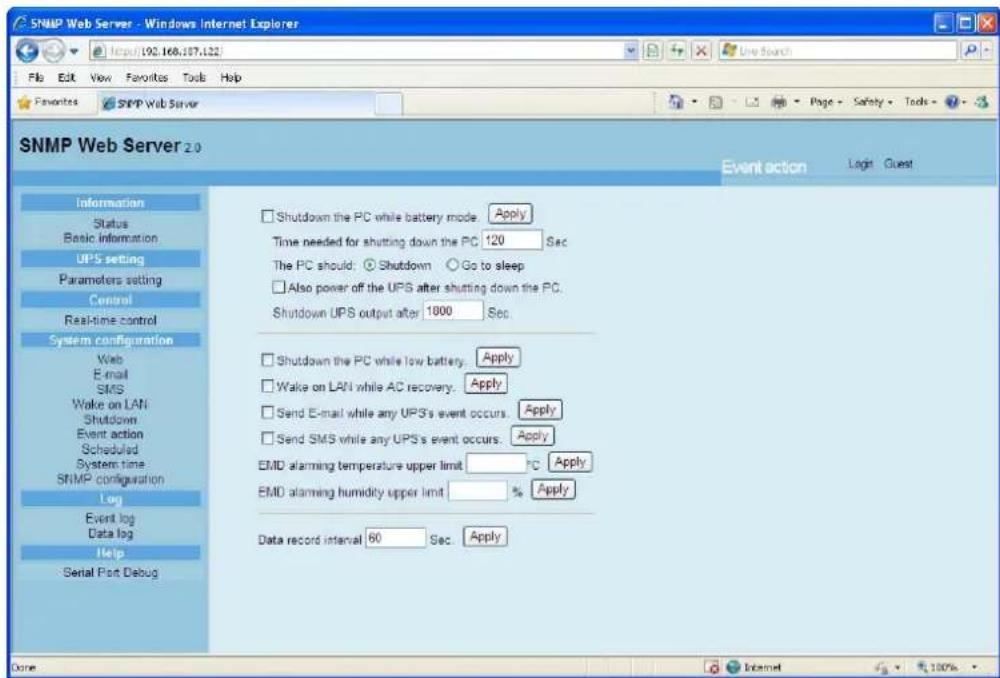Click the Refresh icon beside address bar

click(x=677, y=51)
